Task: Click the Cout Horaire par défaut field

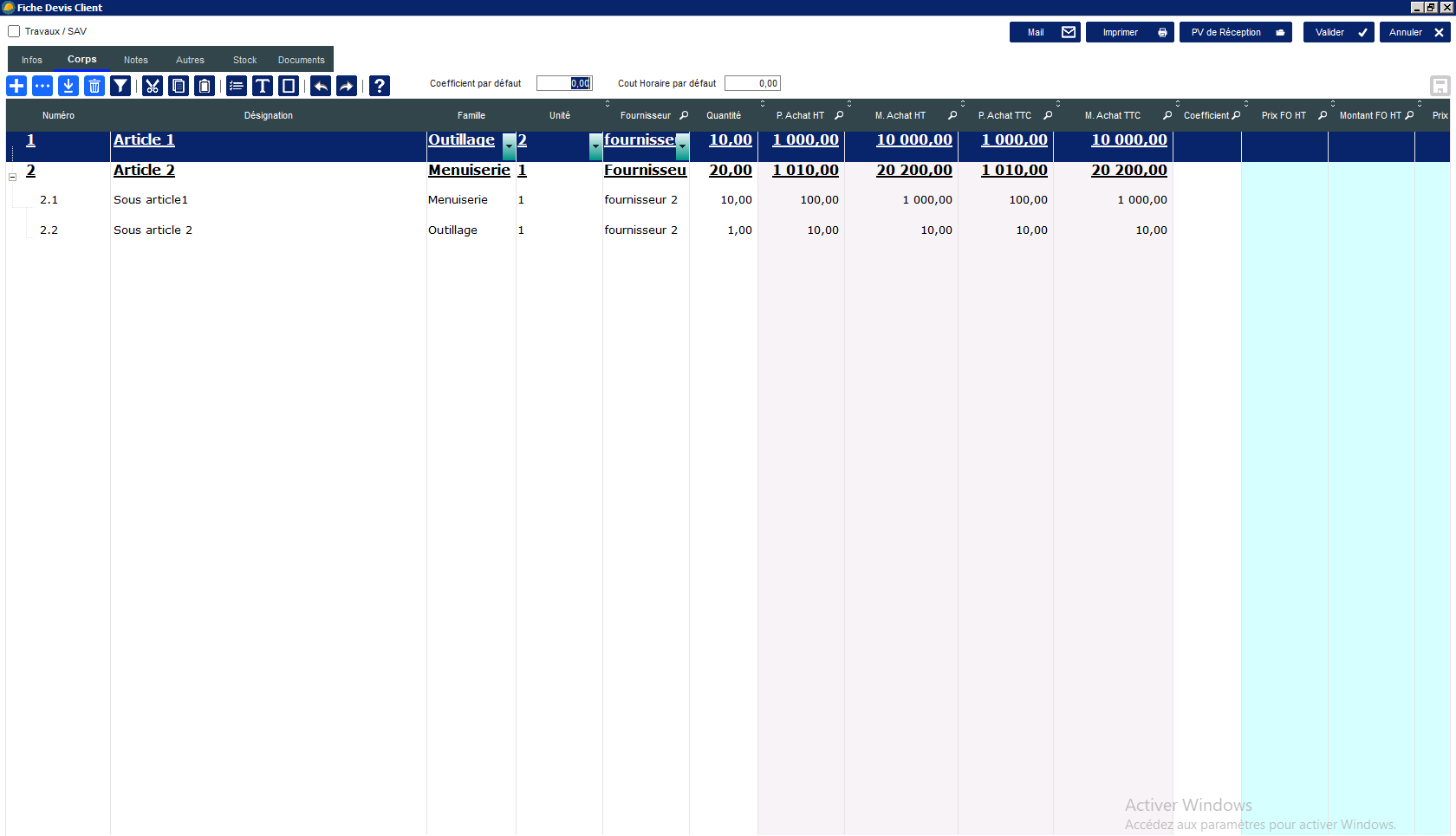Action: coord(752,83)
